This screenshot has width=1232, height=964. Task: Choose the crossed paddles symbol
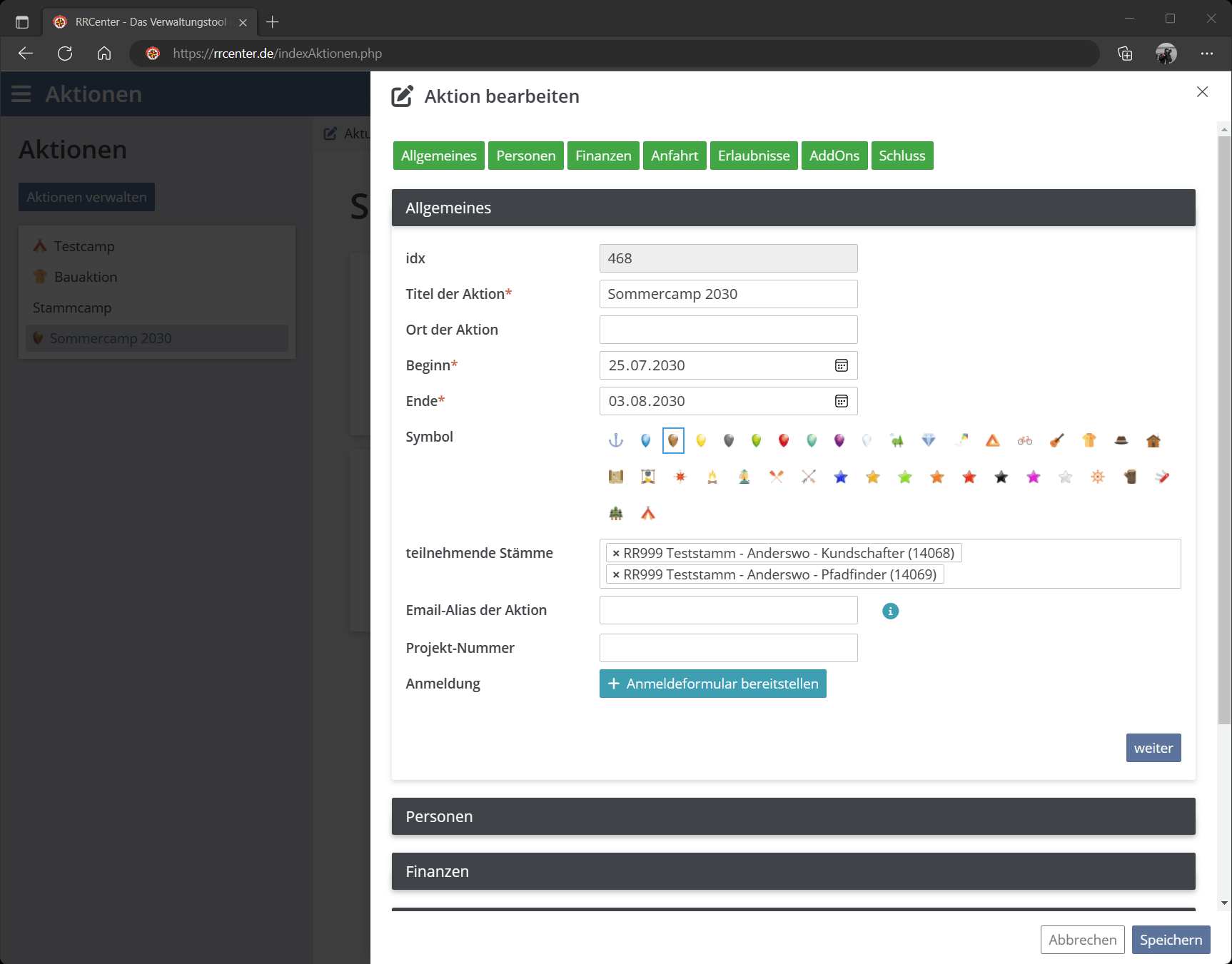coord(777,477)
